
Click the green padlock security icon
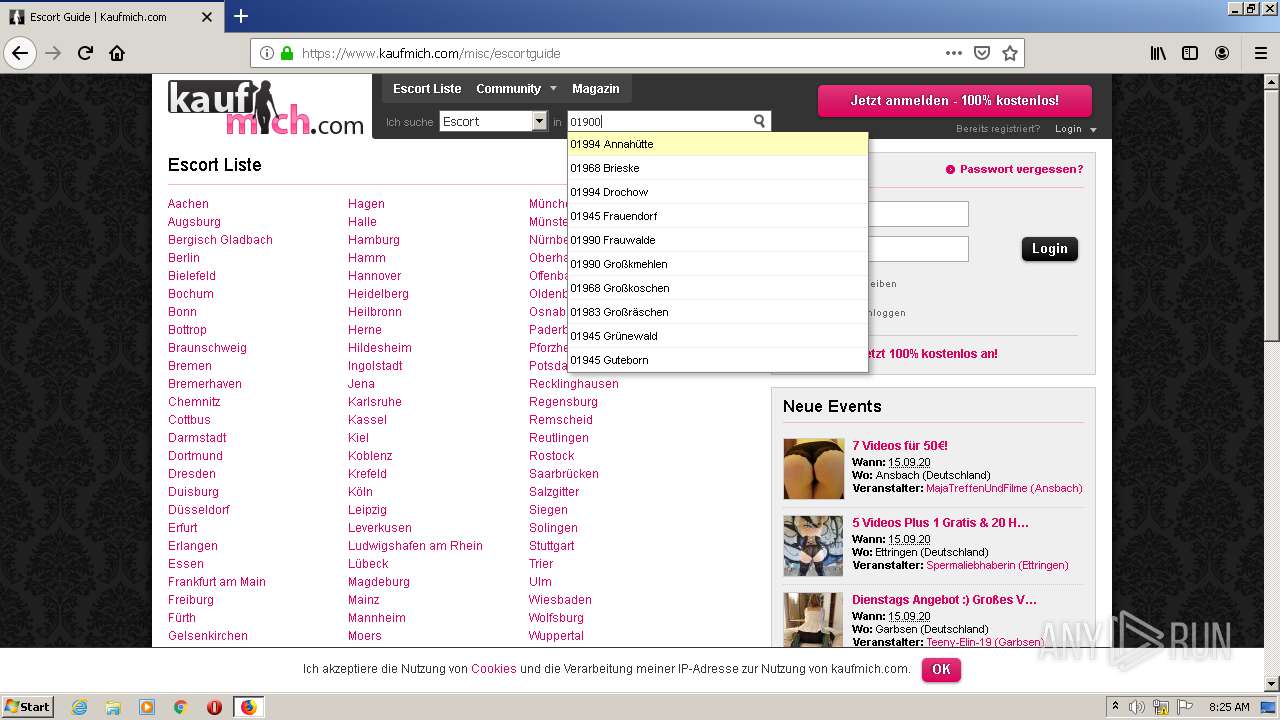(x=287, y=53)
